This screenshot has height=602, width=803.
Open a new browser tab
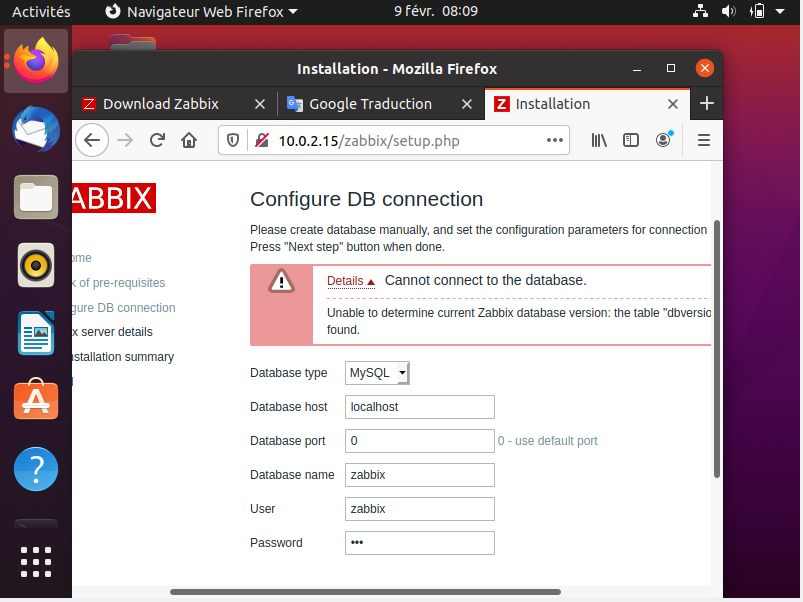coord(707,103)
